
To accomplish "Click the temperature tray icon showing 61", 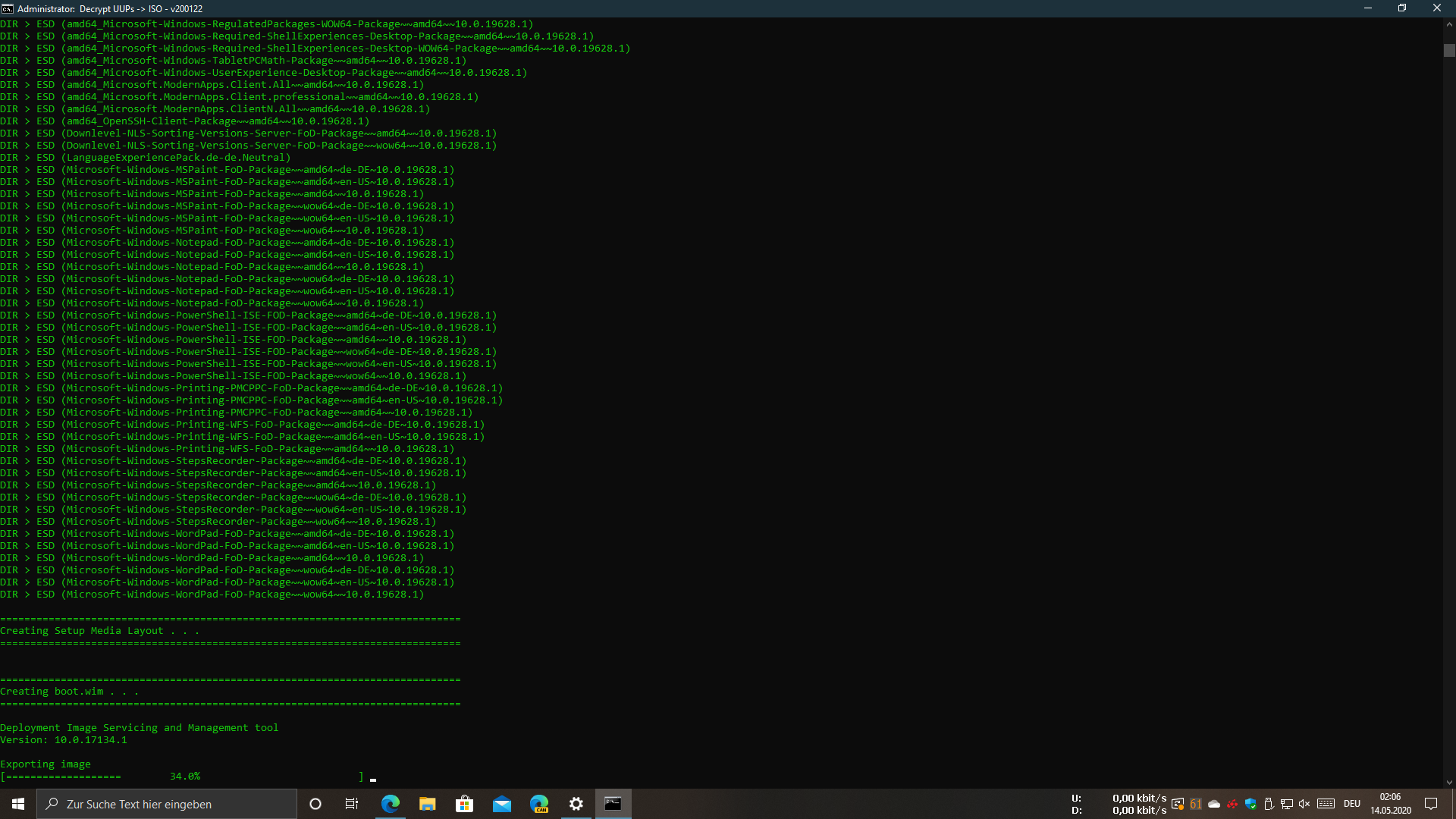I will tap(1196, 804).
